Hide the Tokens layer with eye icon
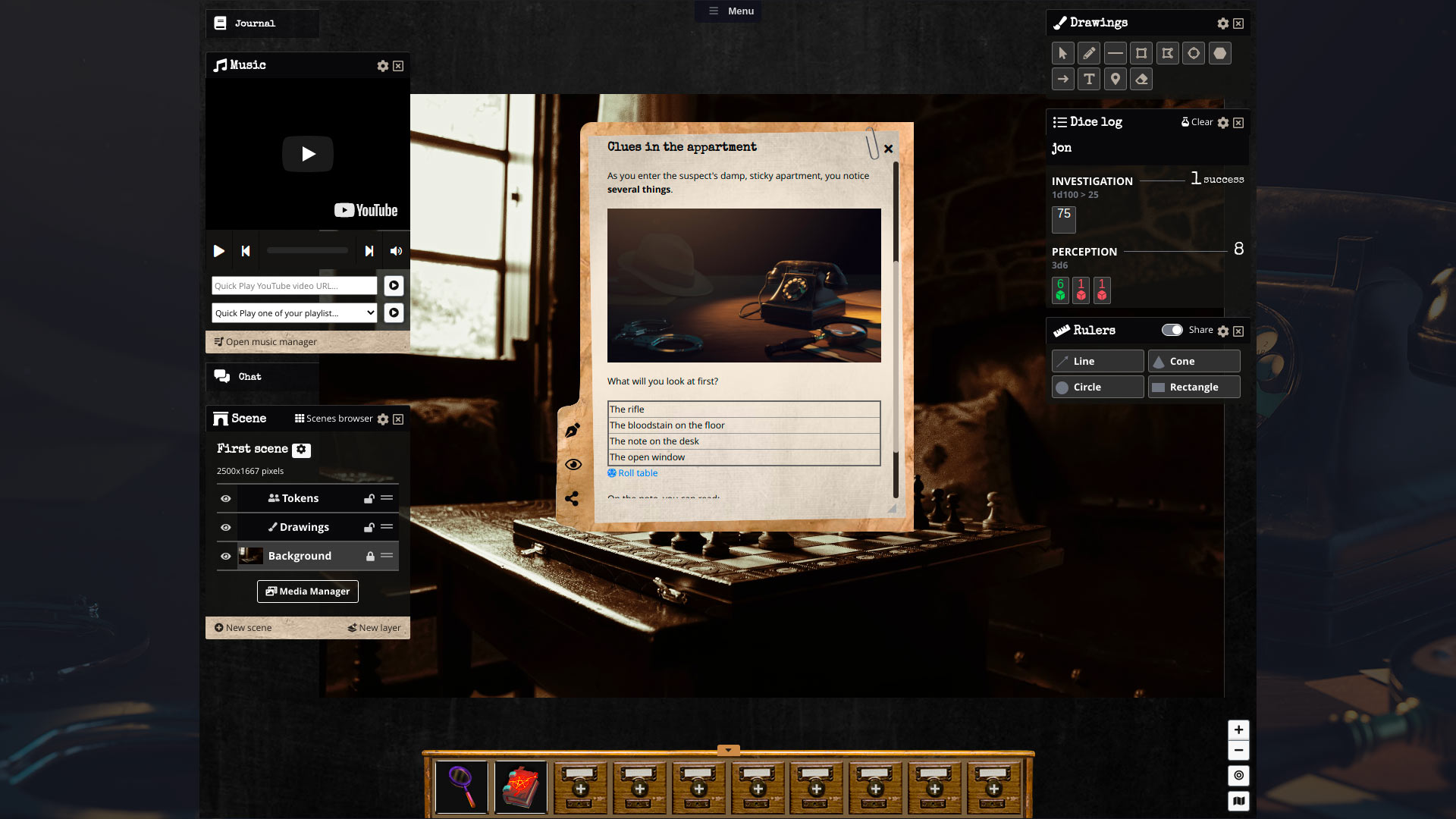The image size is (1456, 819). 225,498
